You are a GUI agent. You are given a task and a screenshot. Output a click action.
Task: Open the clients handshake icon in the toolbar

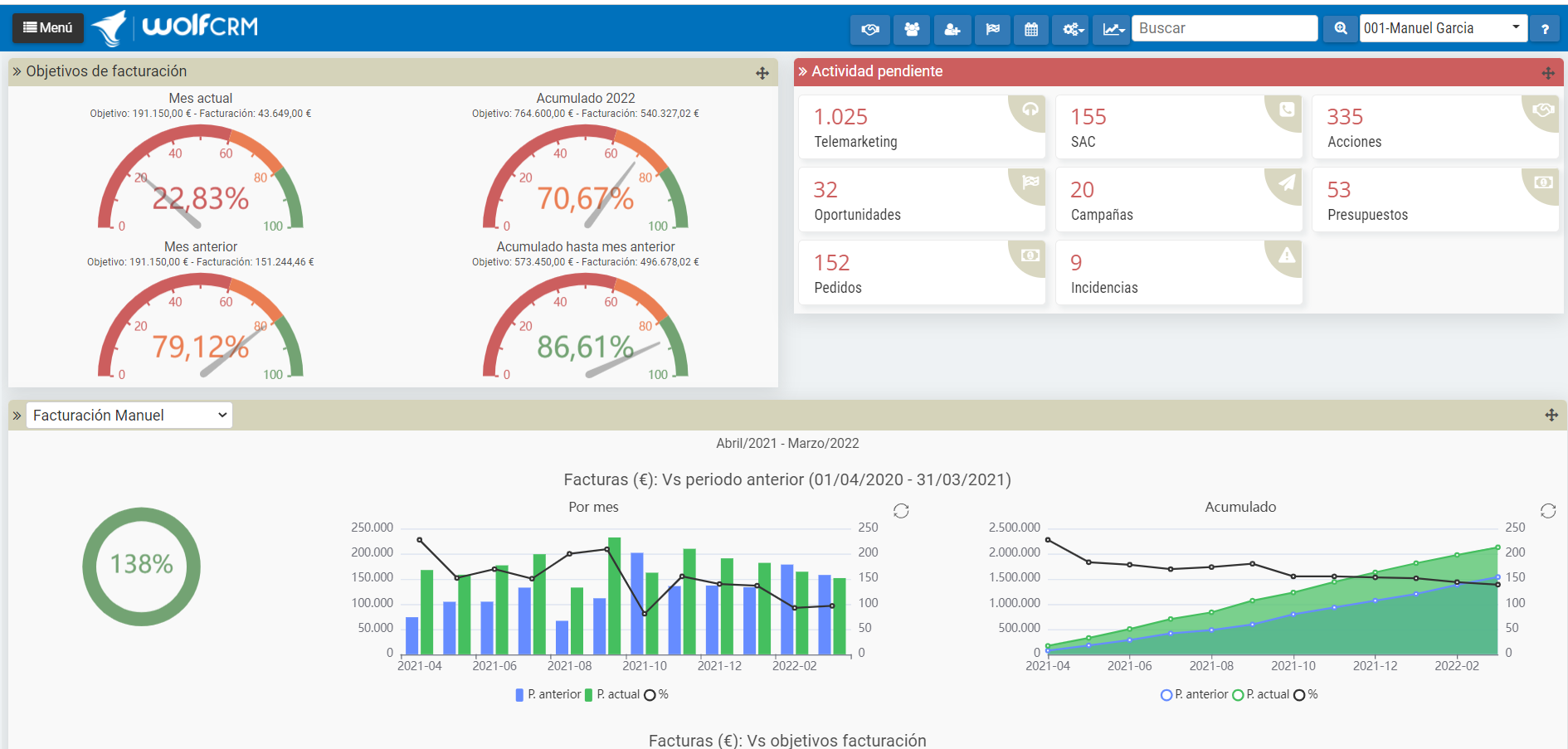(869, 28)
